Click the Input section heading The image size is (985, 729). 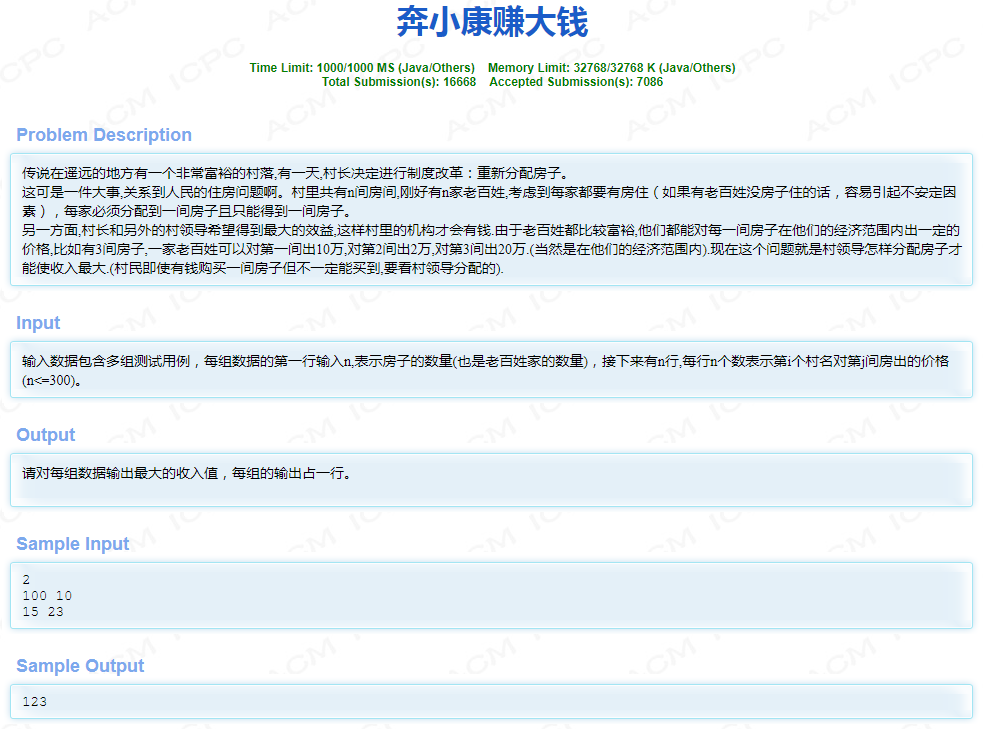pos(38,322)
